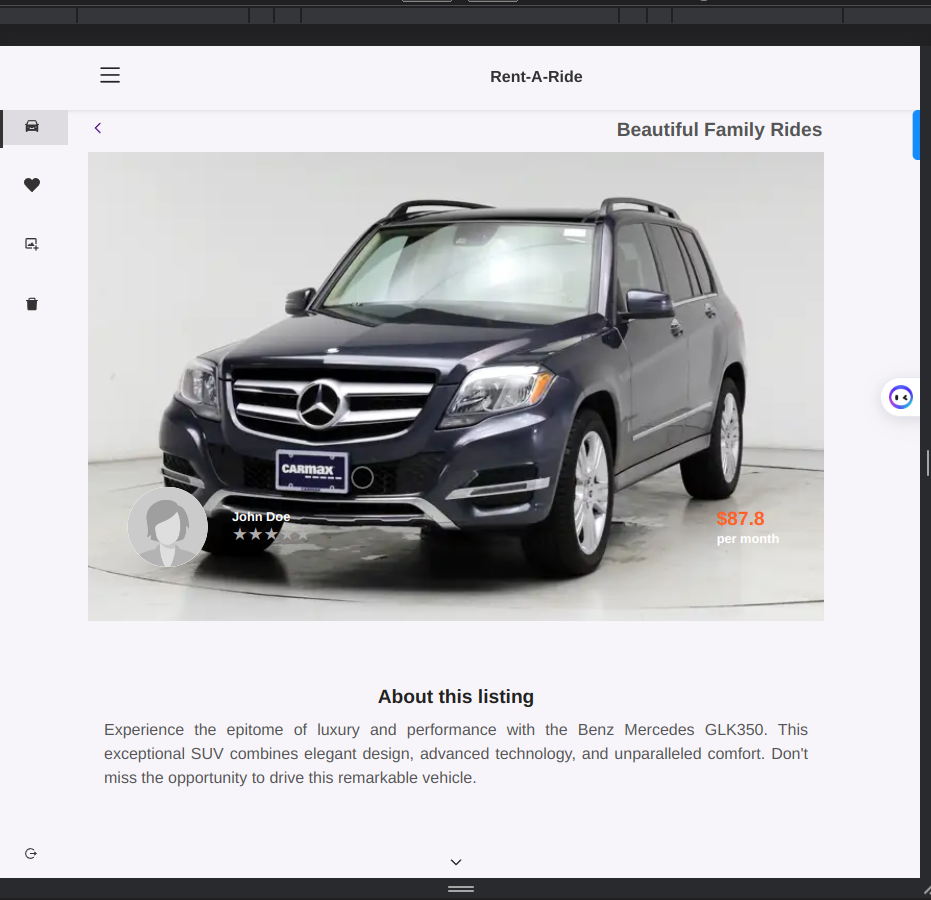Image resolution: width=931 pixels, height=900 pixels.
Task: Click the Beautiful Family Rides title
Action: click(x=719, y=129)
